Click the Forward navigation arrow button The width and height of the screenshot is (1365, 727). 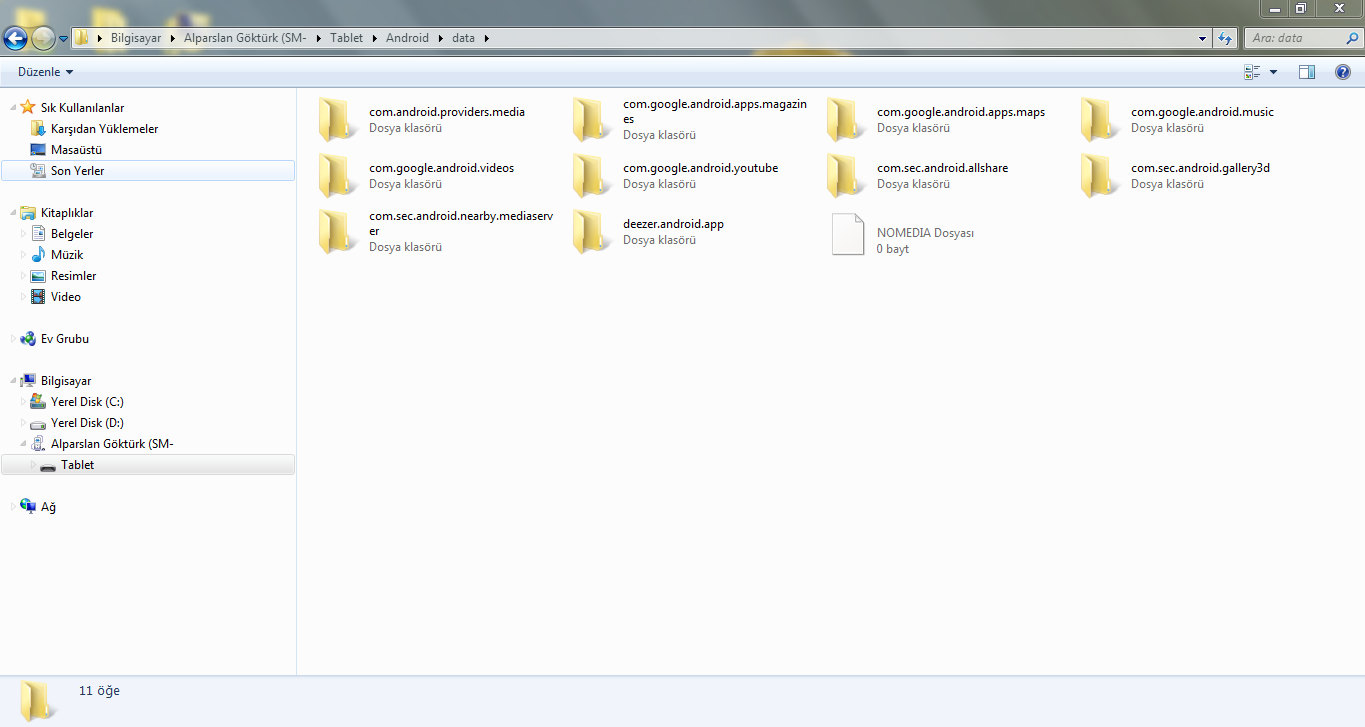(x=43, y=38)
